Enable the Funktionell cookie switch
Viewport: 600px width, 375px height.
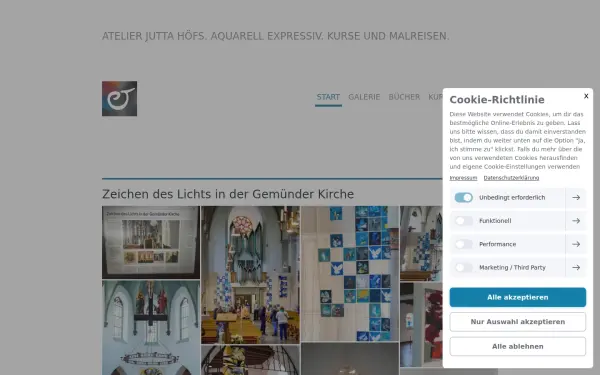point(463,221)
